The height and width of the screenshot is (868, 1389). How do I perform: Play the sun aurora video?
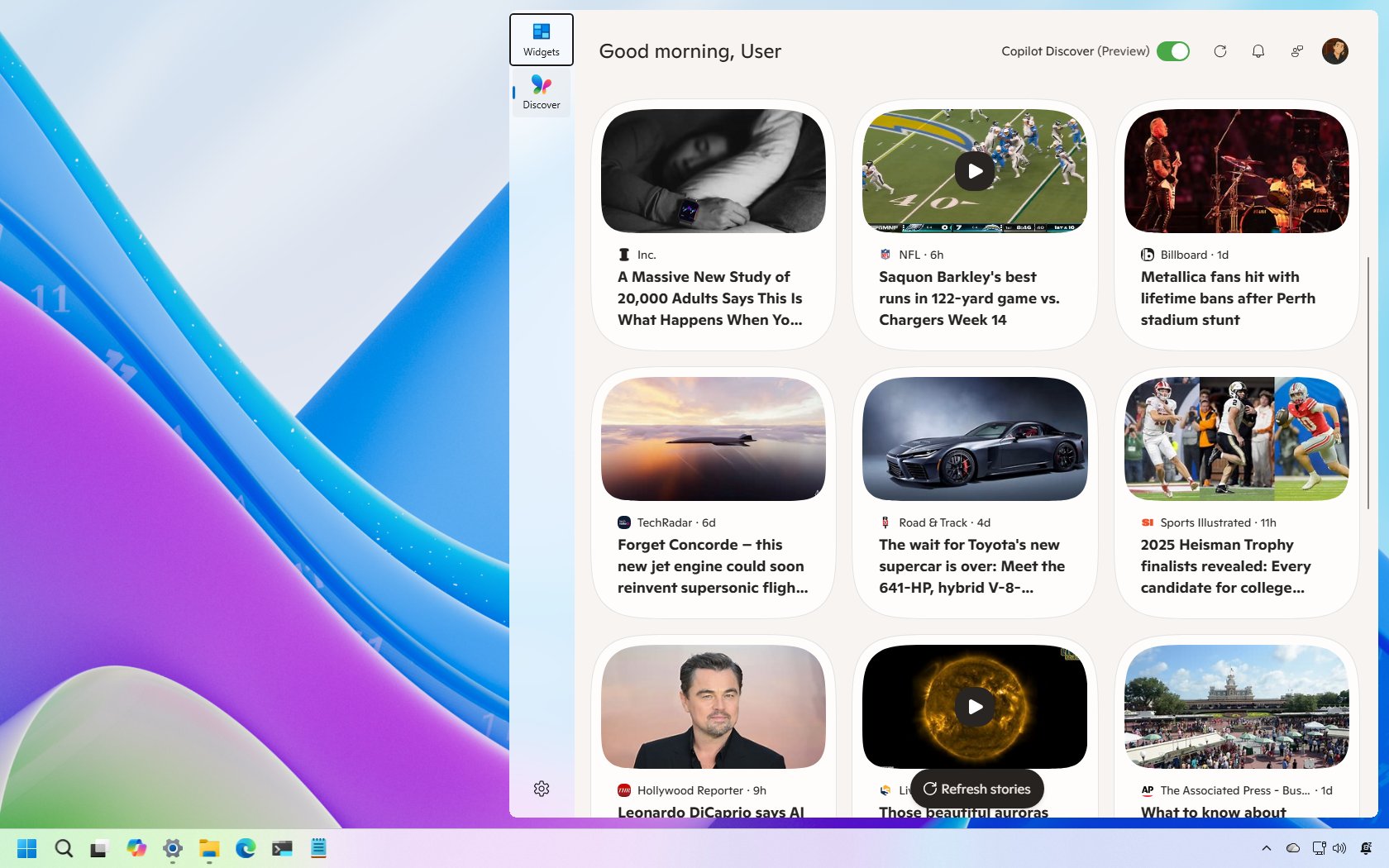click(975, 707)
